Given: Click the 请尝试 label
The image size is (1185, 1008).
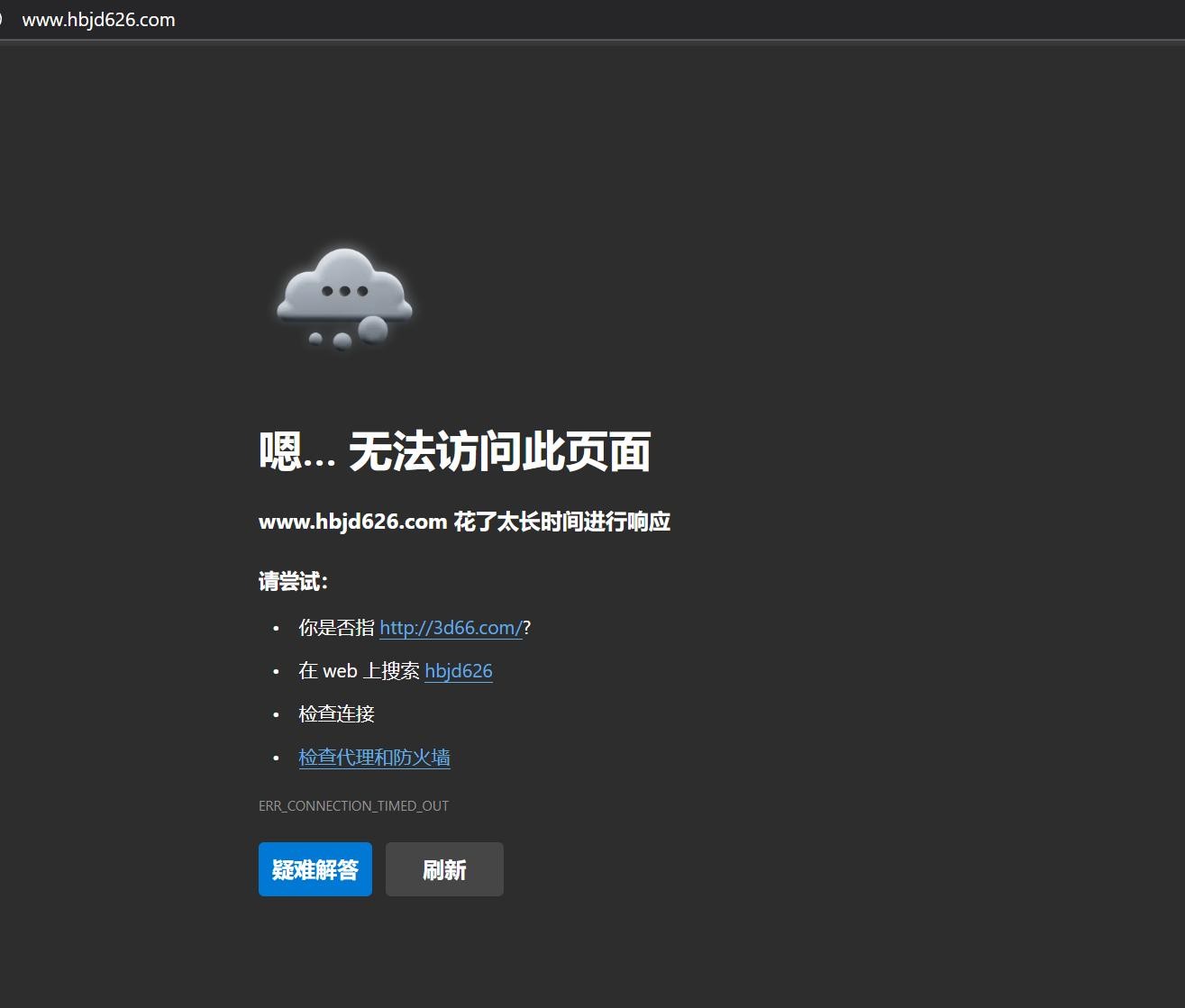Looking at the screenshot, I should click(293, 582).
